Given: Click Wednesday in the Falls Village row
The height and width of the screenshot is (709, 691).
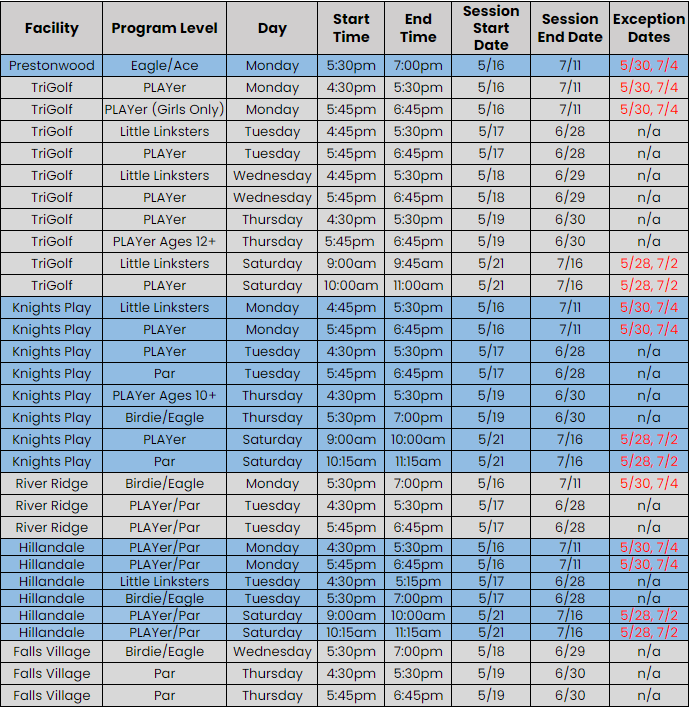Looking at the screenshot, I should pos(272,652).
